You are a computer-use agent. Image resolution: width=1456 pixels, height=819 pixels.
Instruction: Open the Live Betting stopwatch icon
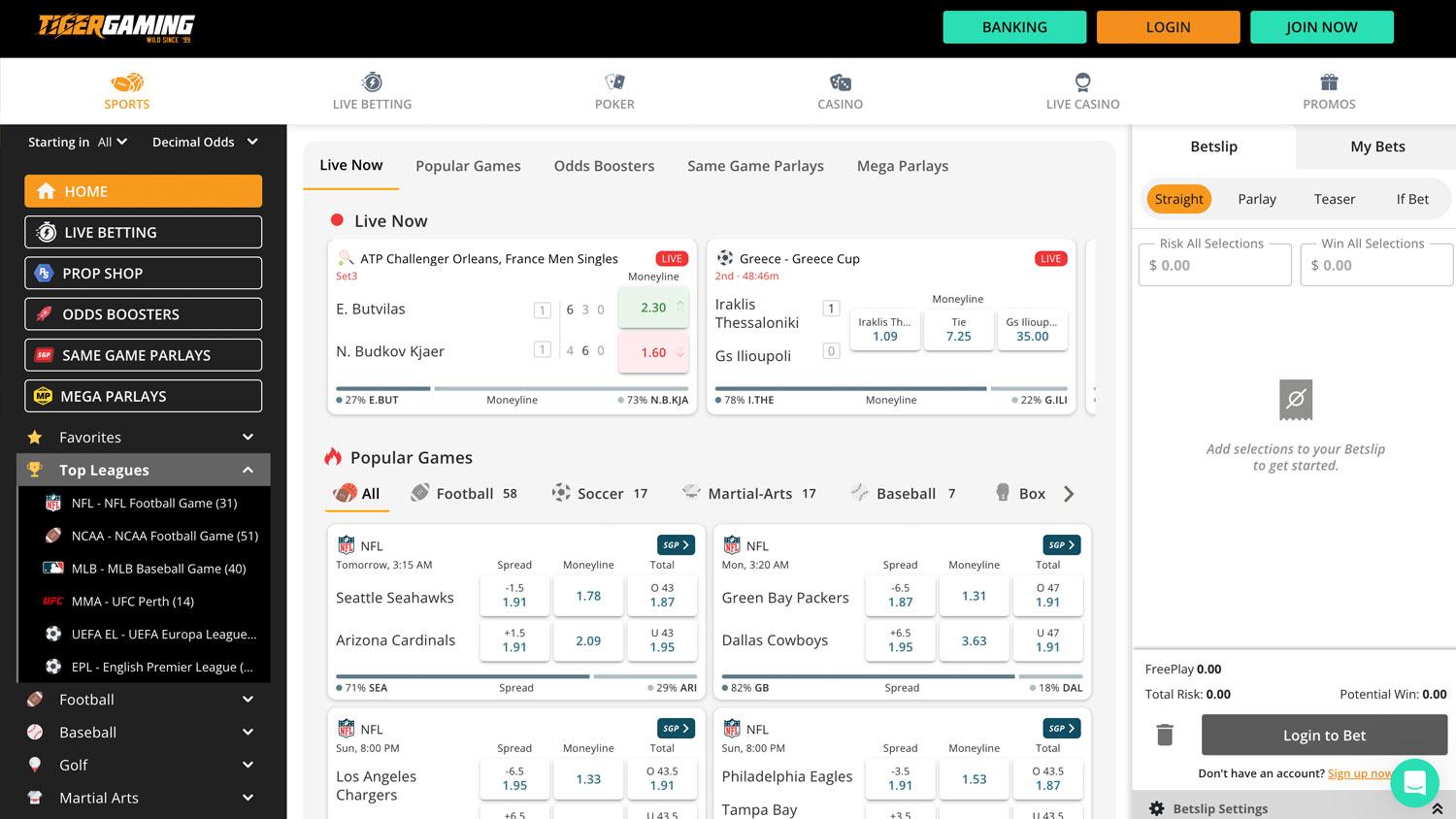click(372, 82)
